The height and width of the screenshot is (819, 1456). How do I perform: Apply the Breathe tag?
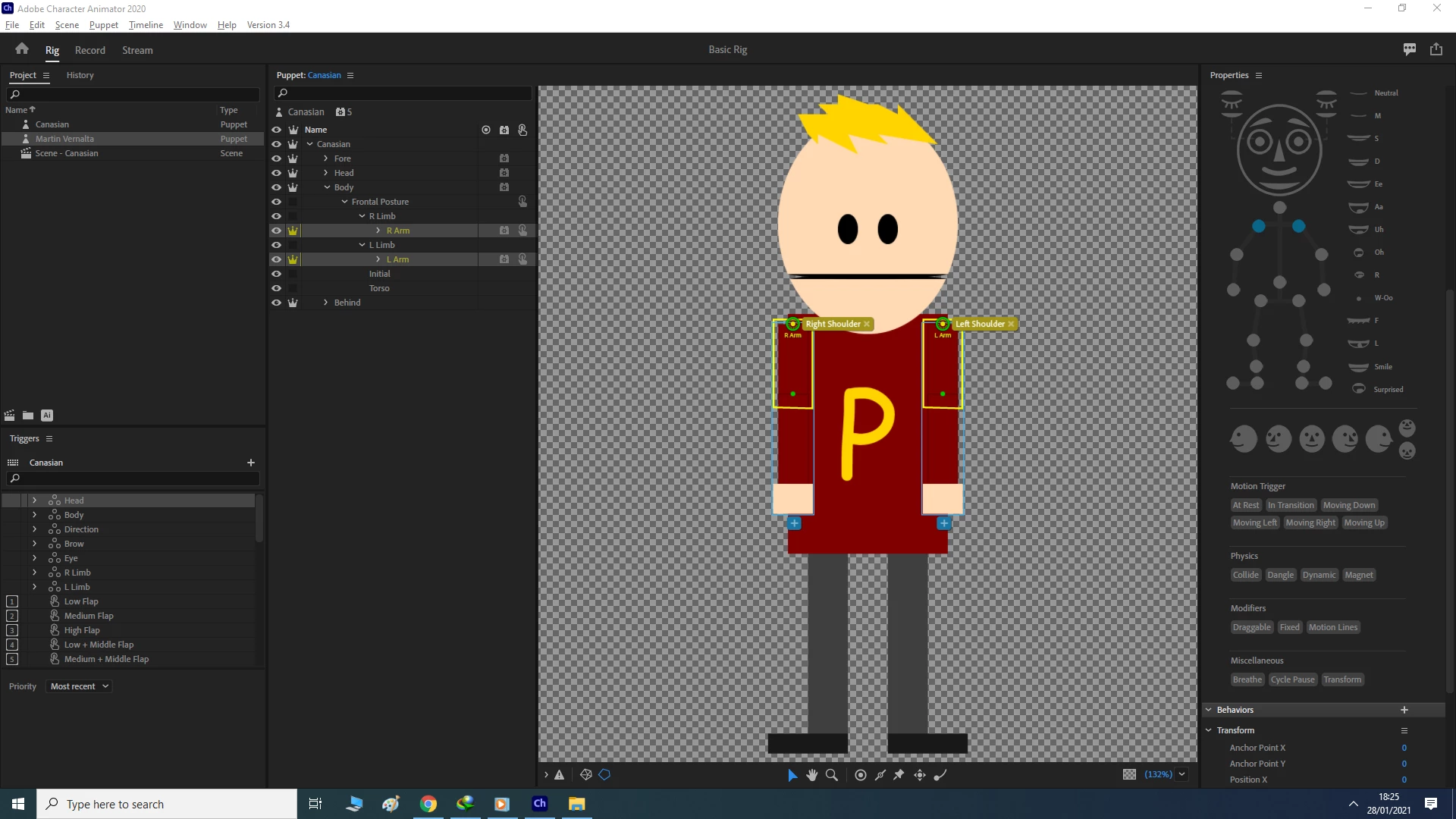pyautogui.click(x=1247, y=679)
